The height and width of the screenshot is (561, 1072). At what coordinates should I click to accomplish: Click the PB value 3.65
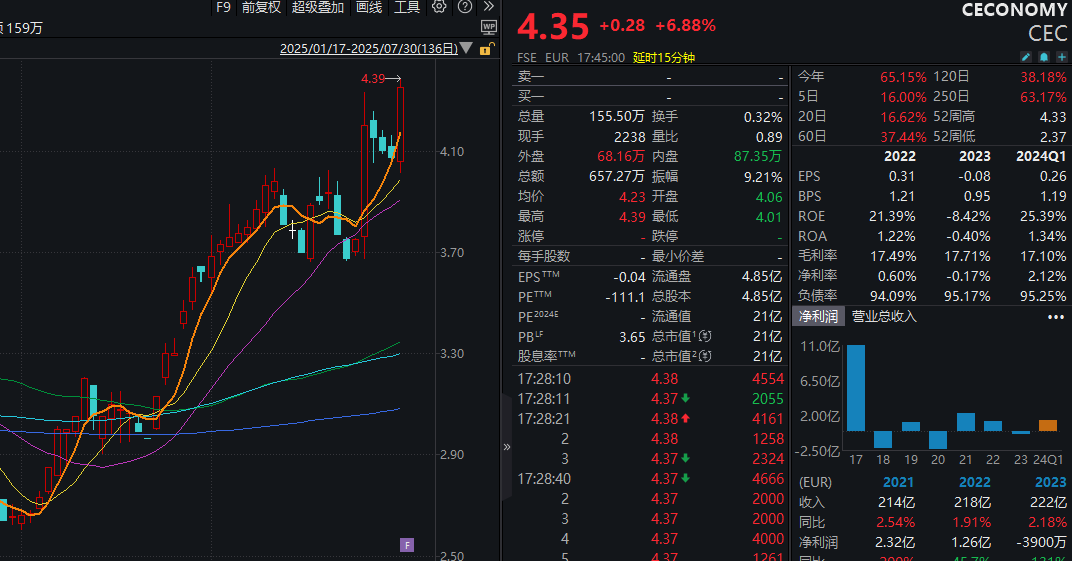pos(632,336)
